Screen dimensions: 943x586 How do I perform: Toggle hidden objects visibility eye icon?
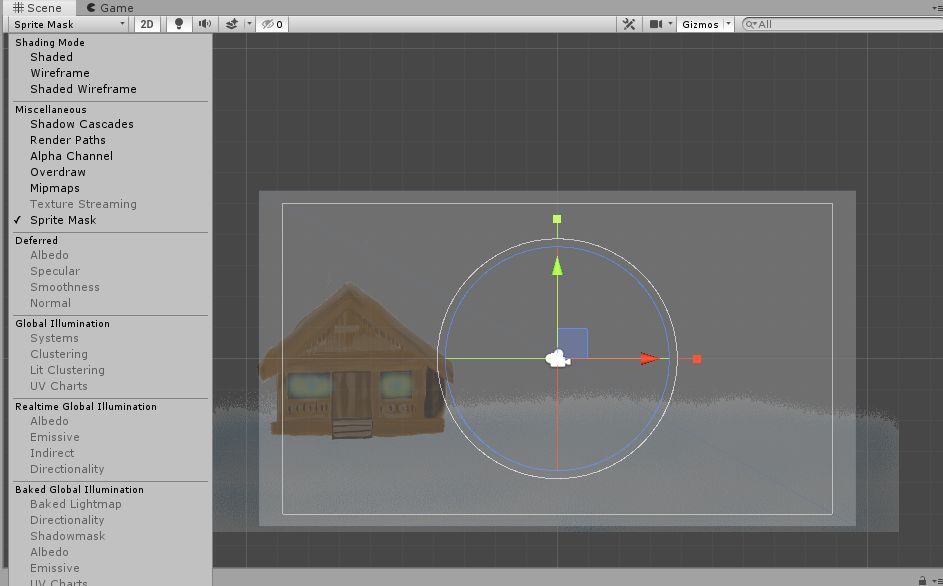pyautogui.click(x=271, y=24)
